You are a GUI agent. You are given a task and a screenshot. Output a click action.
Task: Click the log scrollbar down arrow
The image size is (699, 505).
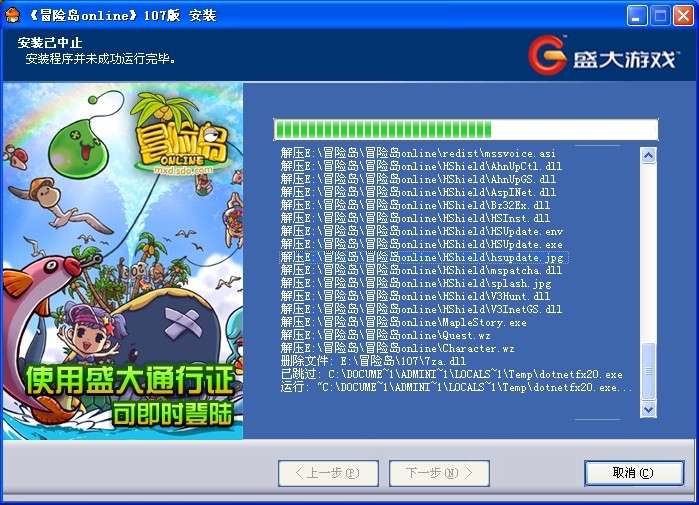[648, 409]
